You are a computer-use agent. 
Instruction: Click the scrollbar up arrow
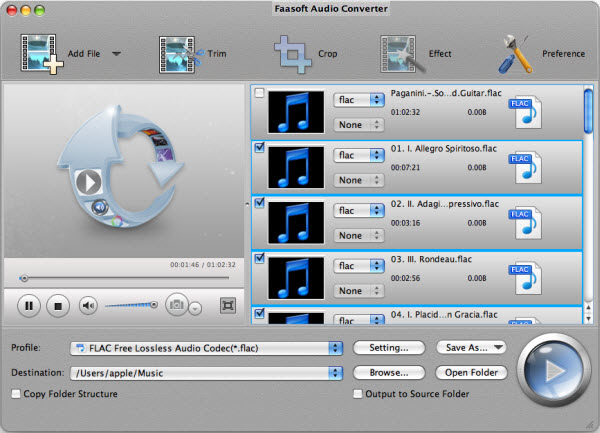coord(589,308)
